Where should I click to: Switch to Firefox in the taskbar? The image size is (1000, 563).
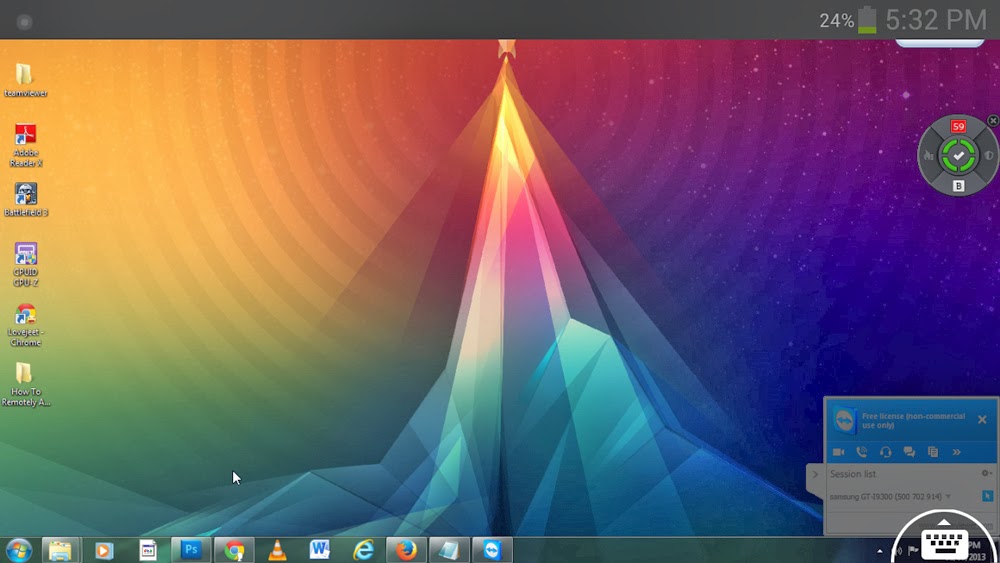(406, 550)
